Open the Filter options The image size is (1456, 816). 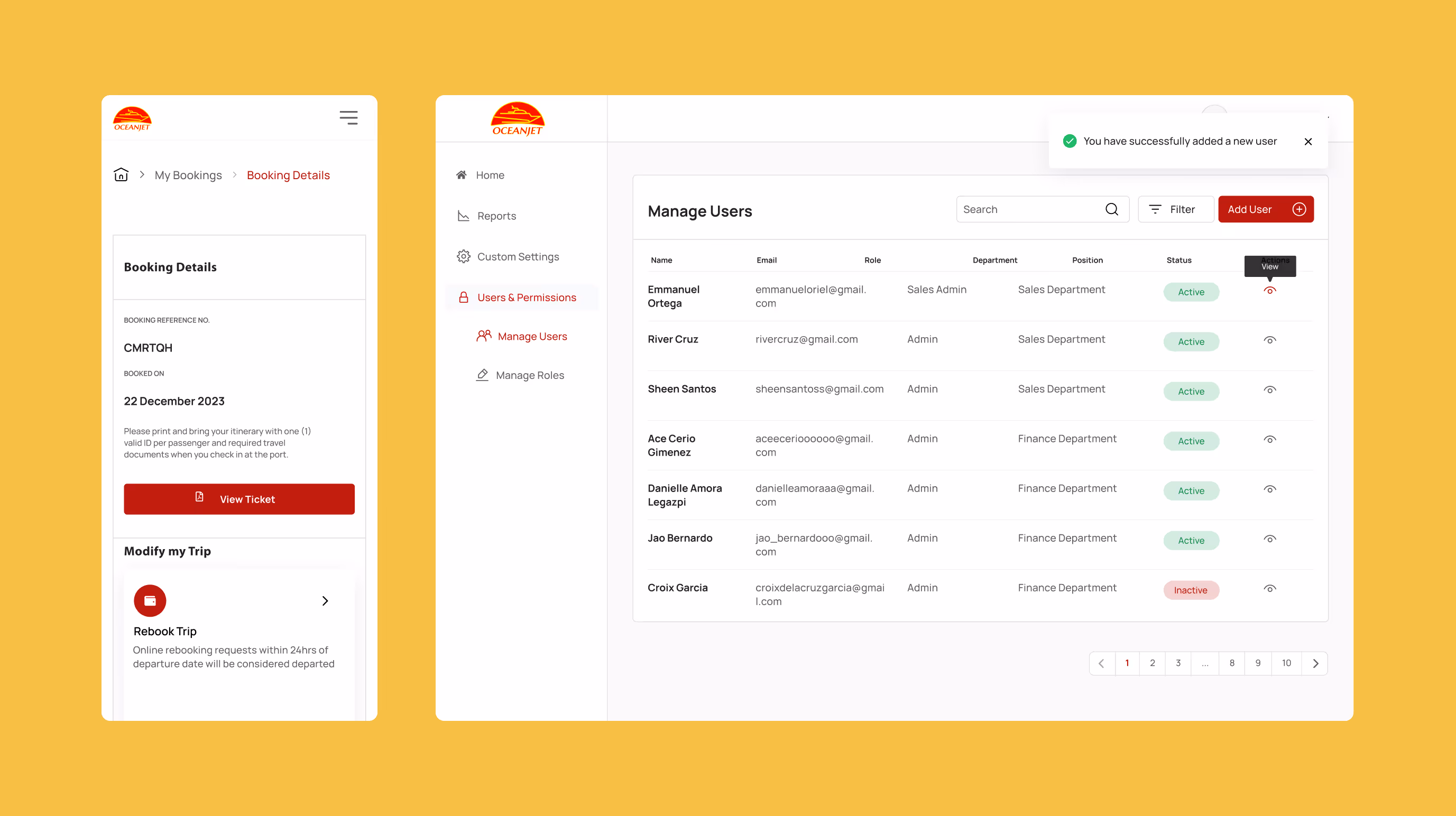click(1176, 209)
